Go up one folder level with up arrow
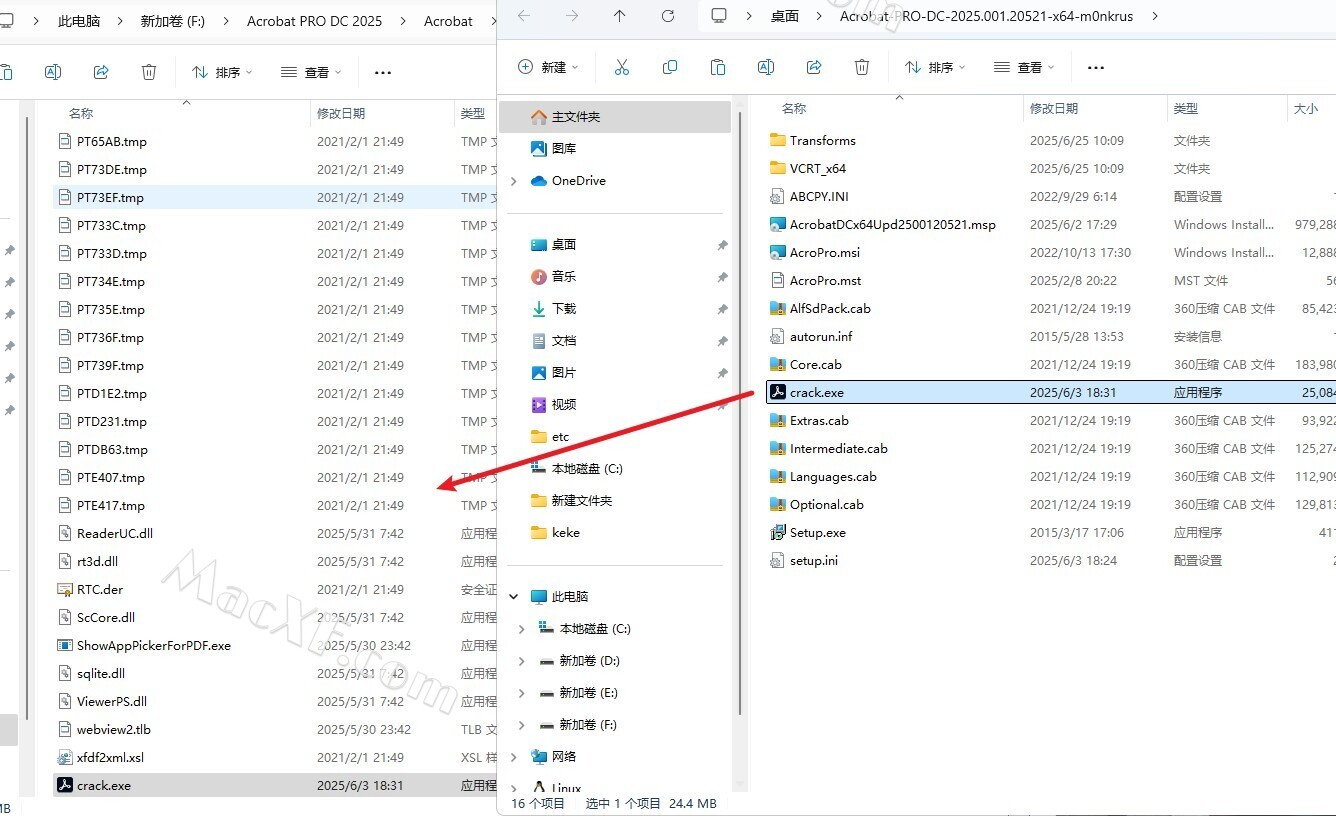This screenshot has height=816, width=1336. tap(620, 16)
